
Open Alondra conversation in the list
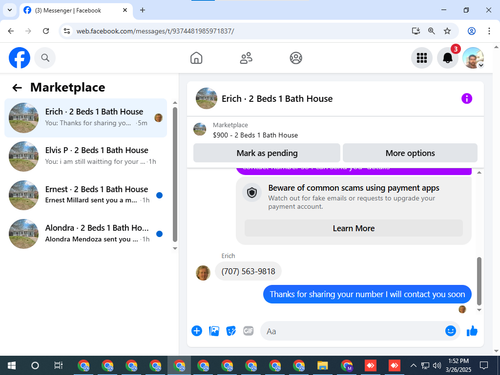86,234
